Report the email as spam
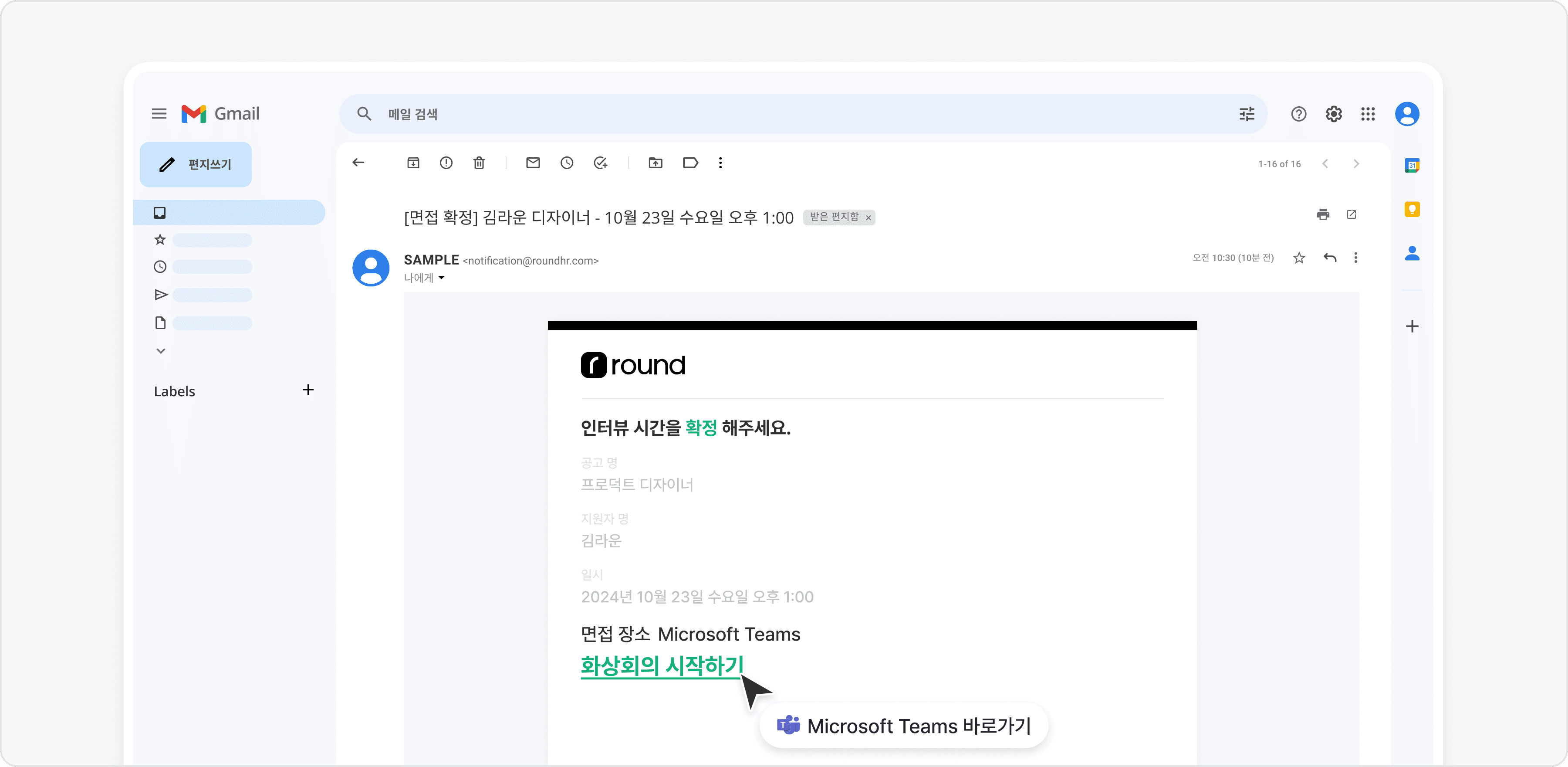Image resolution: width=1568 pixels, height=767 pixels. pyautogui.click(x=446, y=163)
